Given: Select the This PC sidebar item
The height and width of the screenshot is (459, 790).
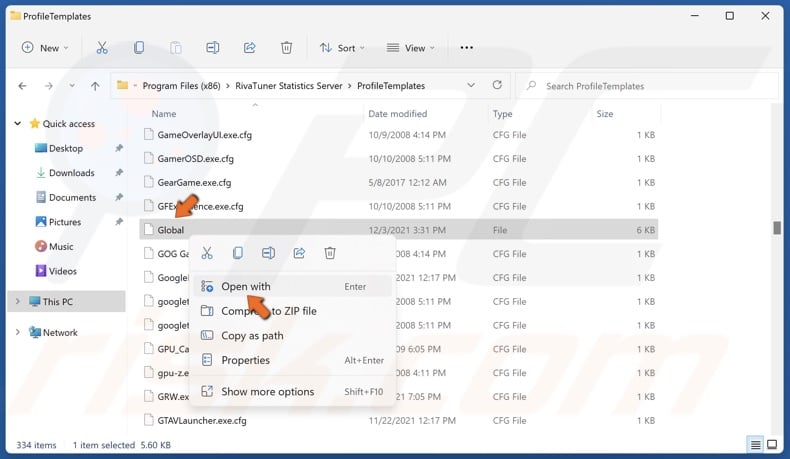Looking at the screenshot, I should click(x=67, y=301).
